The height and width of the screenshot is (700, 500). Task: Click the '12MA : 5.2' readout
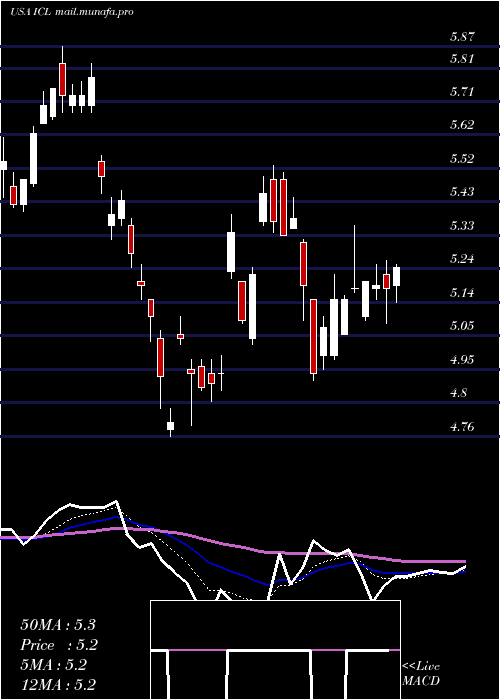[x=58, y=685]
